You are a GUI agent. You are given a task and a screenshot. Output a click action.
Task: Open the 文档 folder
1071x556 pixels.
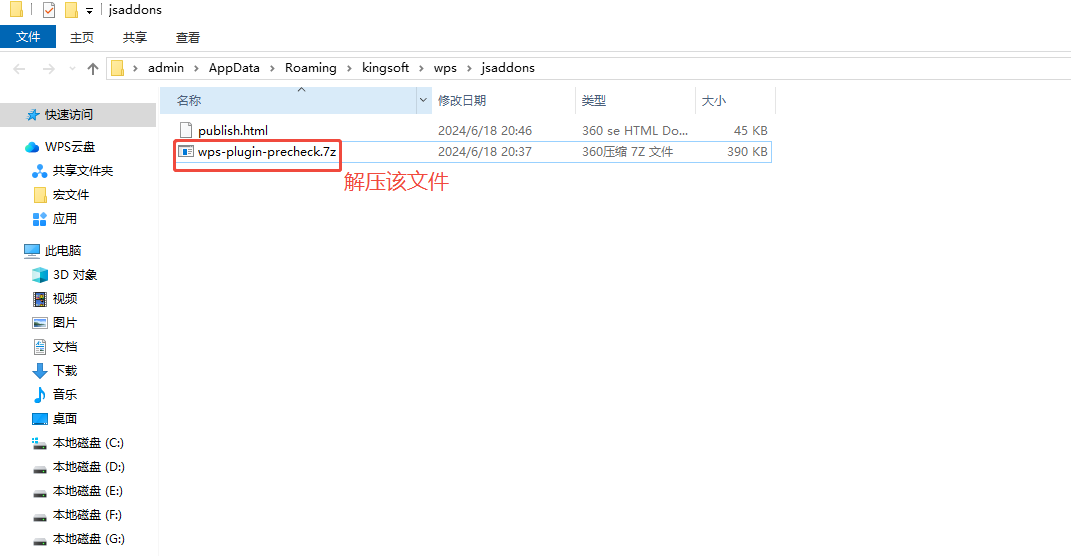click(x=65, y=346)
